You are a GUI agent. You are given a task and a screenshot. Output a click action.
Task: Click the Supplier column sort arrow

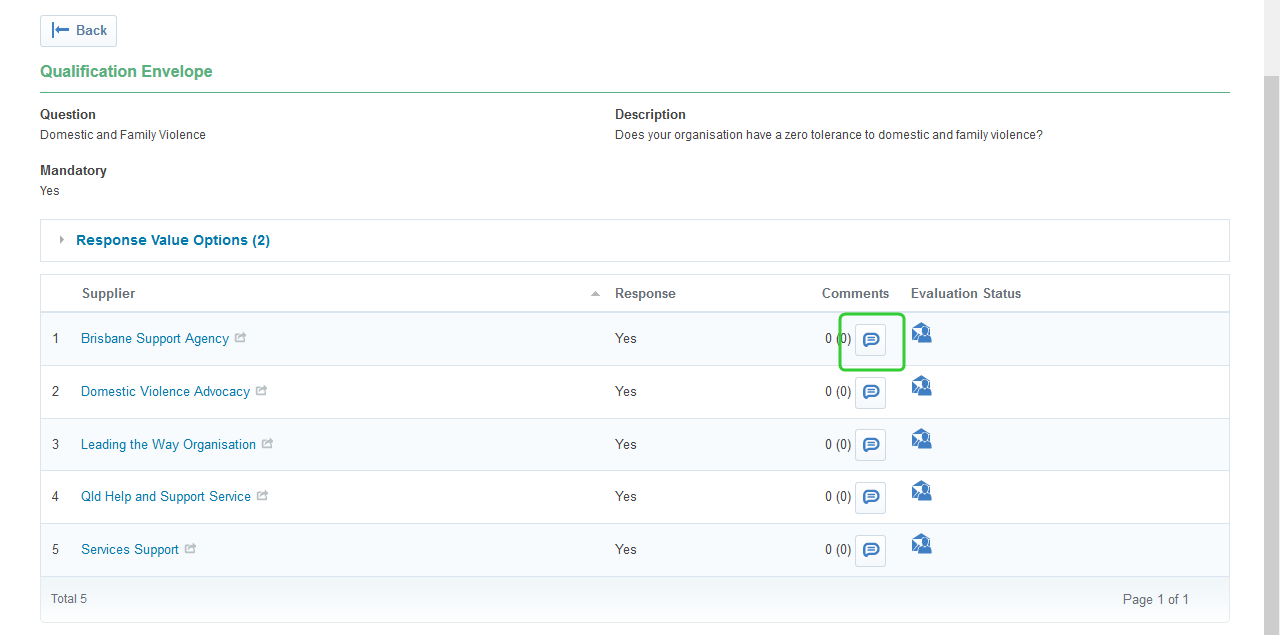(595, 294)
